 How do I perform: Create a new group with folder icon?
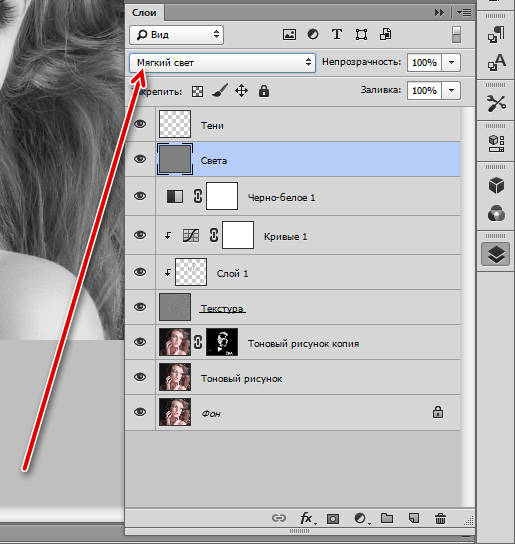(x=387, y=518)
